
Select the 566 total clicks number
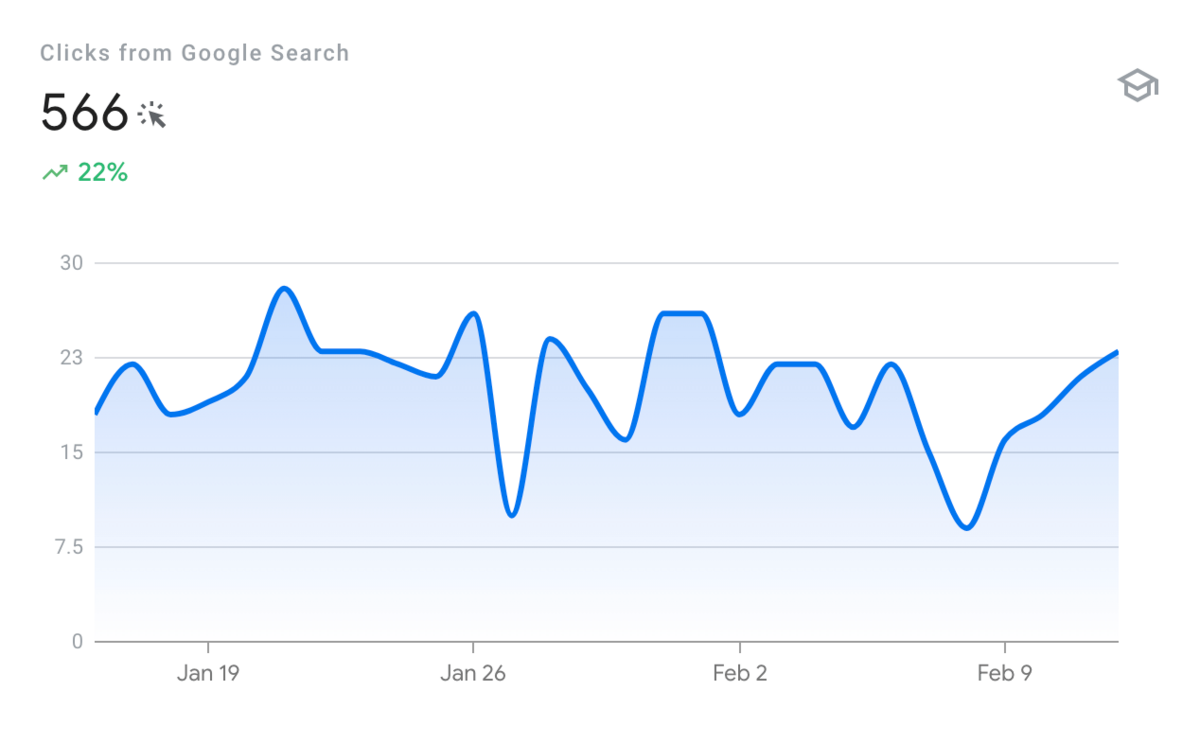[x=84, y=112]
